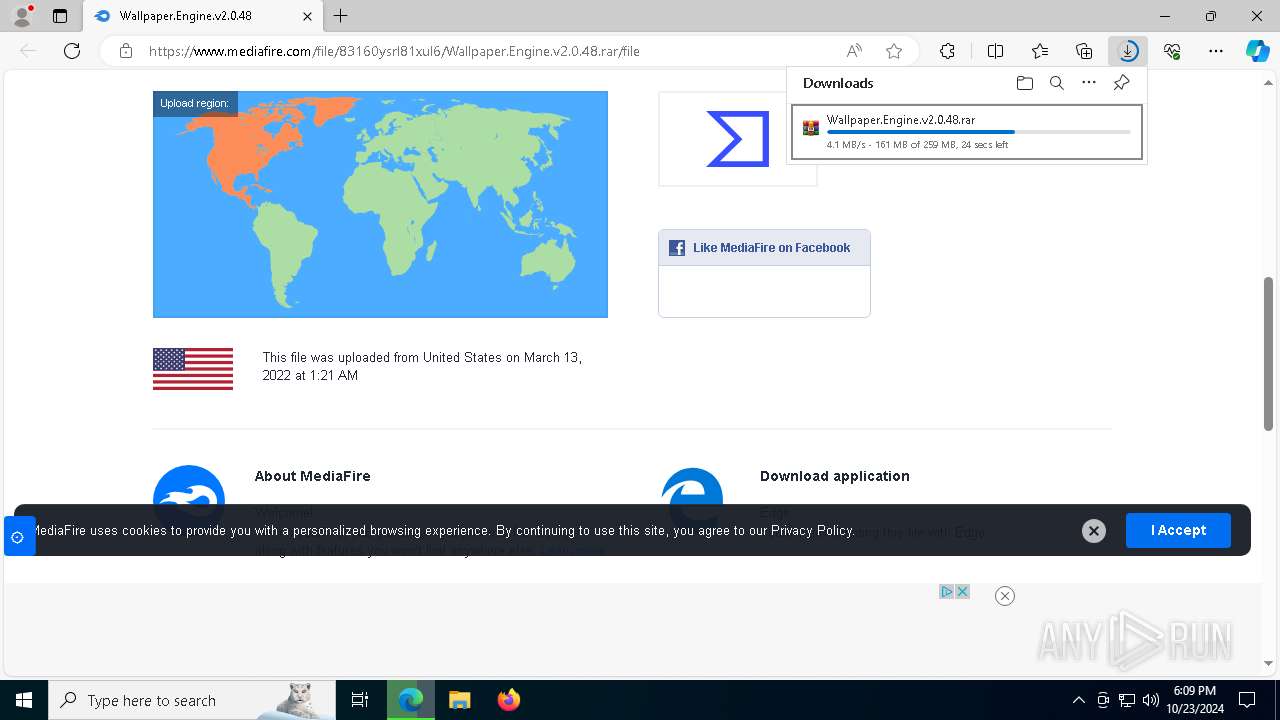Screen dimensions: 1280x720
Task: Open the tab actions menu icon
Action: coord(60,16)
